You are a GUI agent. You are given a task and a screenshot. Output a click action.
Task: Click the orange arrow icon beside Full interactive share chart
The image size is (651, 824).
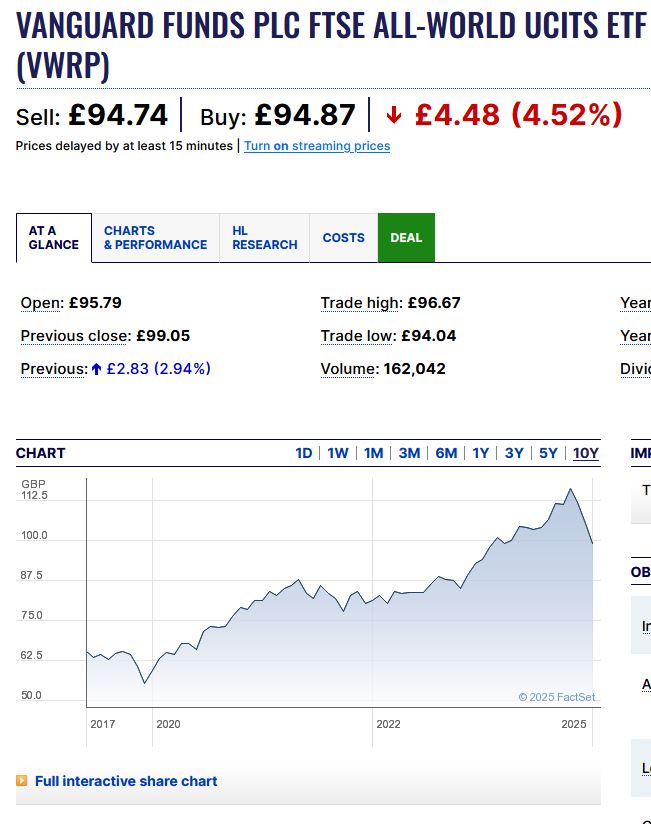[x=22, y=781]
